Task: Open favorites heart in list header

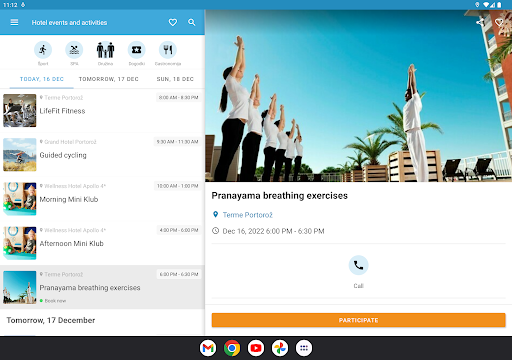Action: pyautogui.click(x=173, y=22)
